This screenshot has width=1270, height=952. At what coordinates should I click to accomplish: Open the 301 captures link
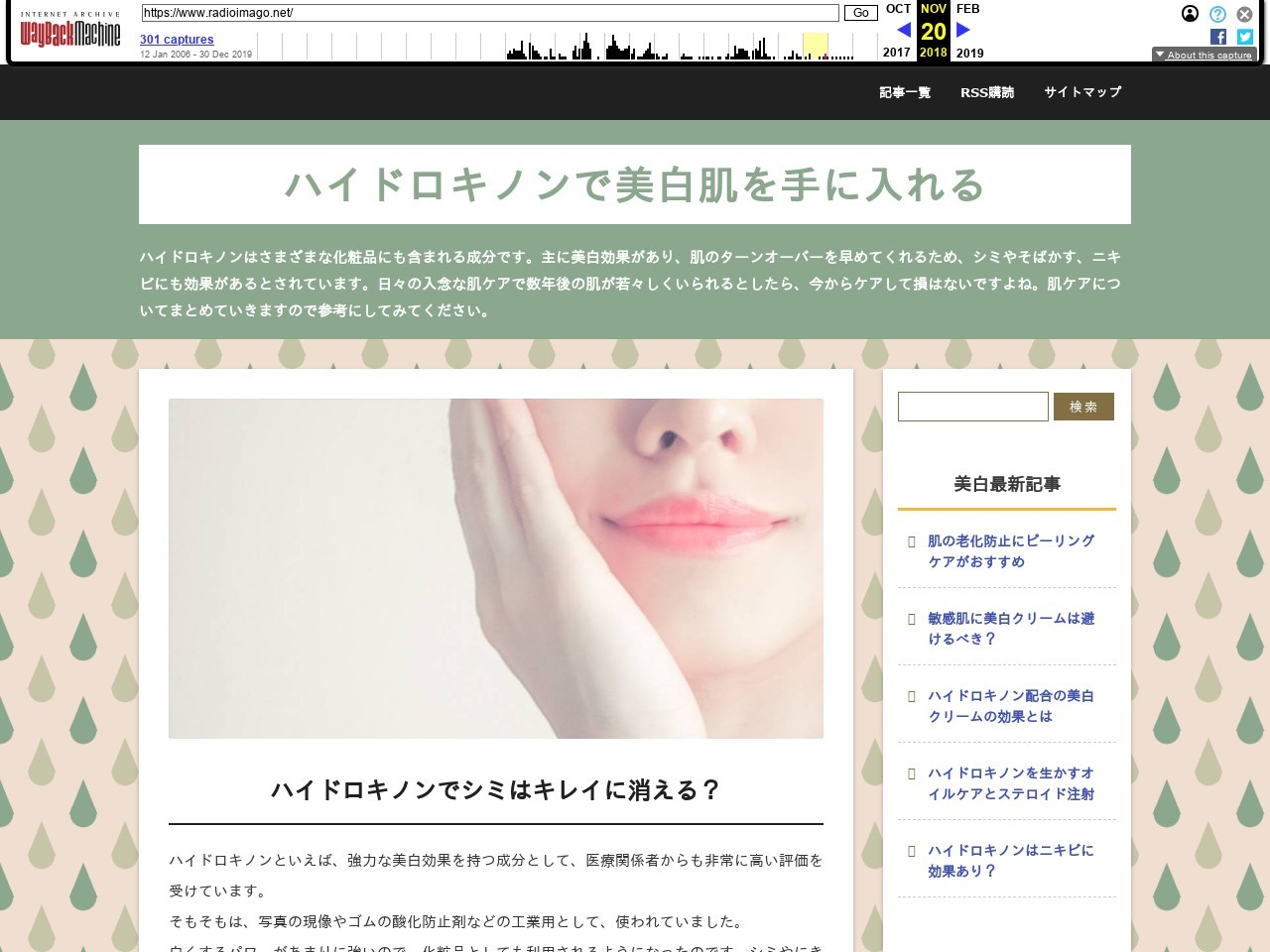point(177,40)
